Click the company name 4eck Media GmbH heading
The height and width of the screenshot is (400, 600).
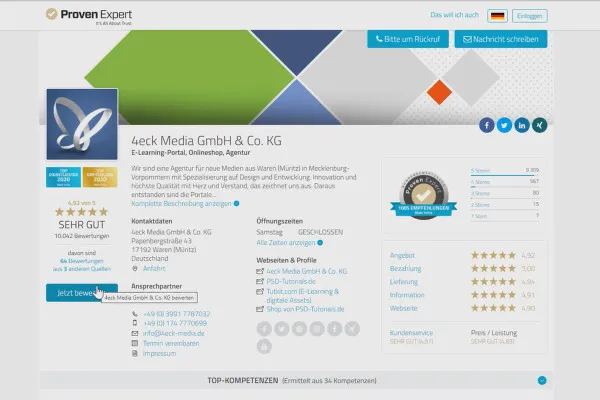pyautogui.click(x=206, y=141)
